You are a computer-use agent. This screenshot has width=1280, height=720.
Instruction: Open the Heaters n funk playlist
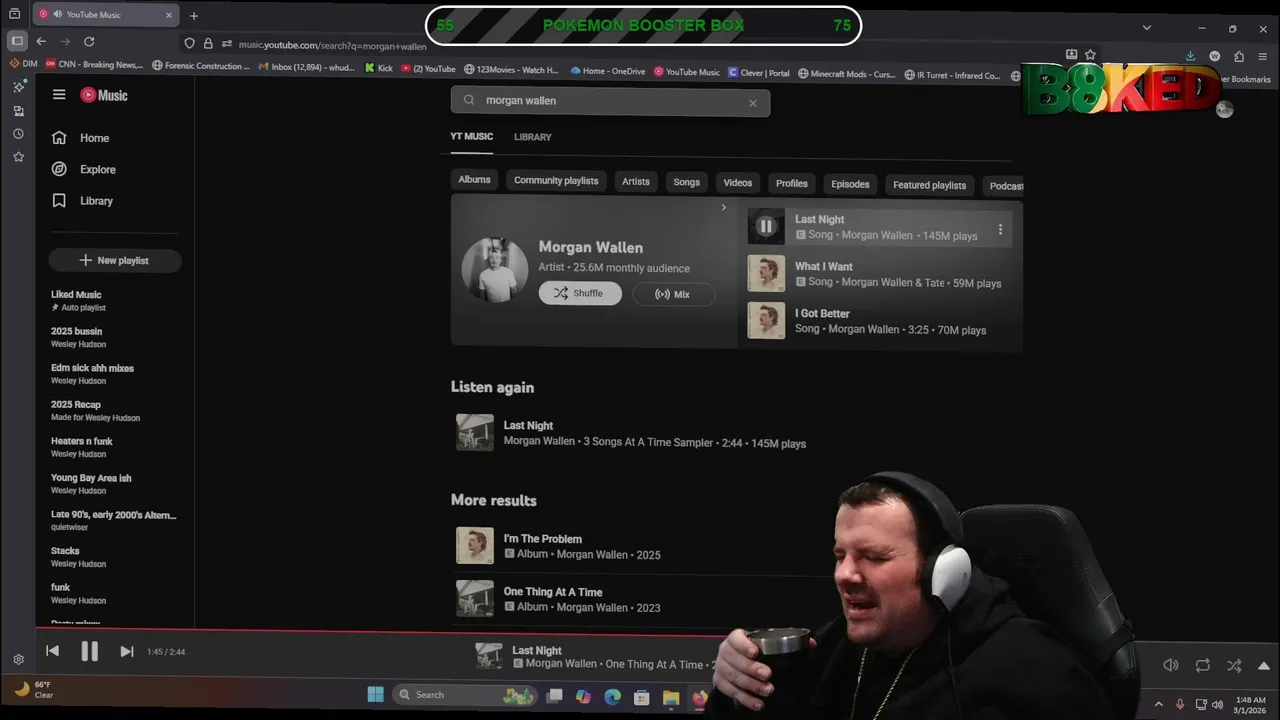tap(82, 447)
